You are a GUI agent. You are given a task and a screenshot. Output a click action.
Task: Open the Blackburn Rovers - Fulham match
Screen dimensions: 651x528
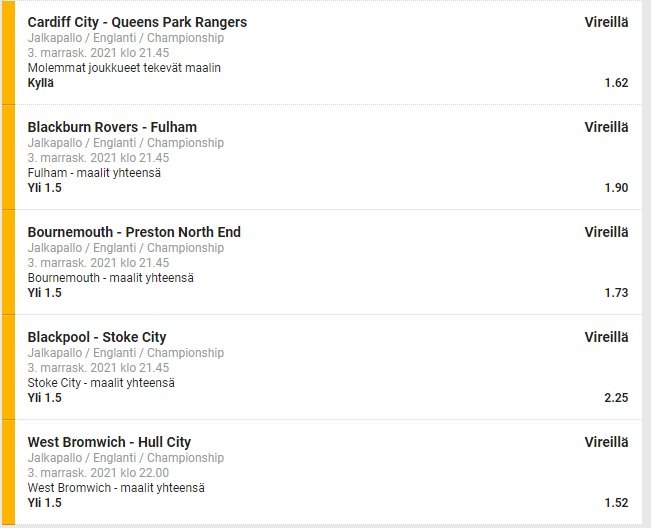(112, 127)
